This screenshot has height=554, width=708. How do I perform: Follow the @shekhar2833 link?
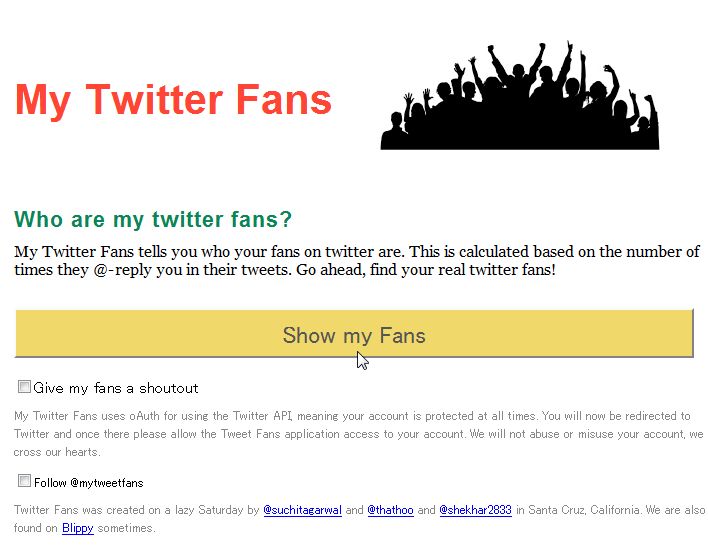[475, 510]
